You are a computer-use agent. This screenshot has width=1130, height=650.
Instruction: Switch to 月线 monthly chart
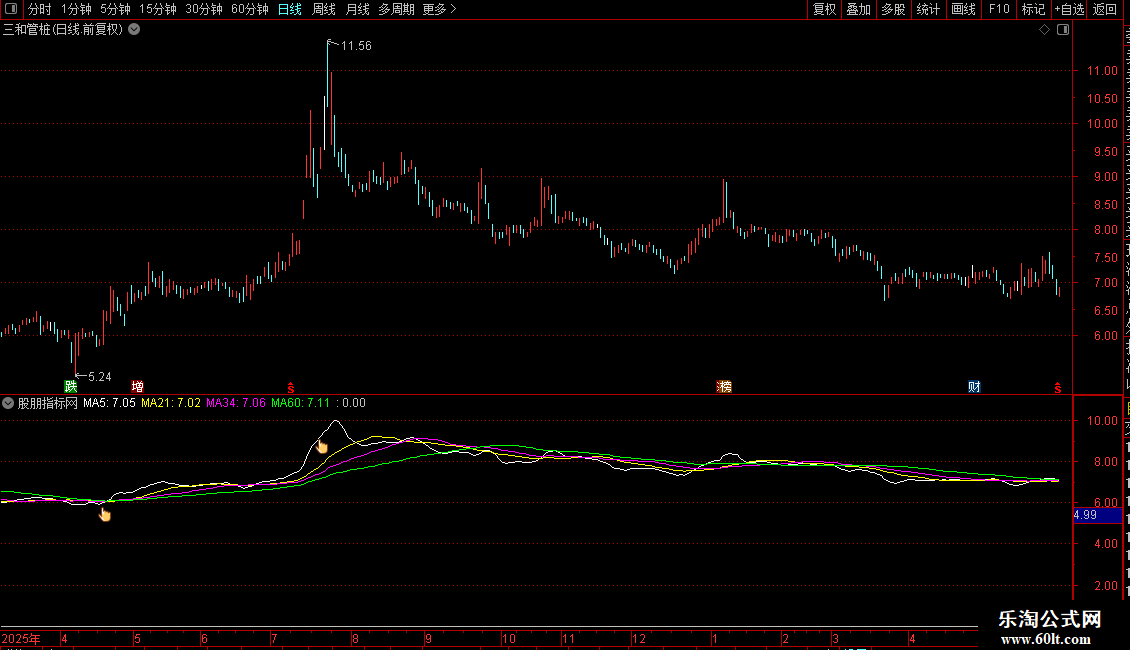click(357, 9)
